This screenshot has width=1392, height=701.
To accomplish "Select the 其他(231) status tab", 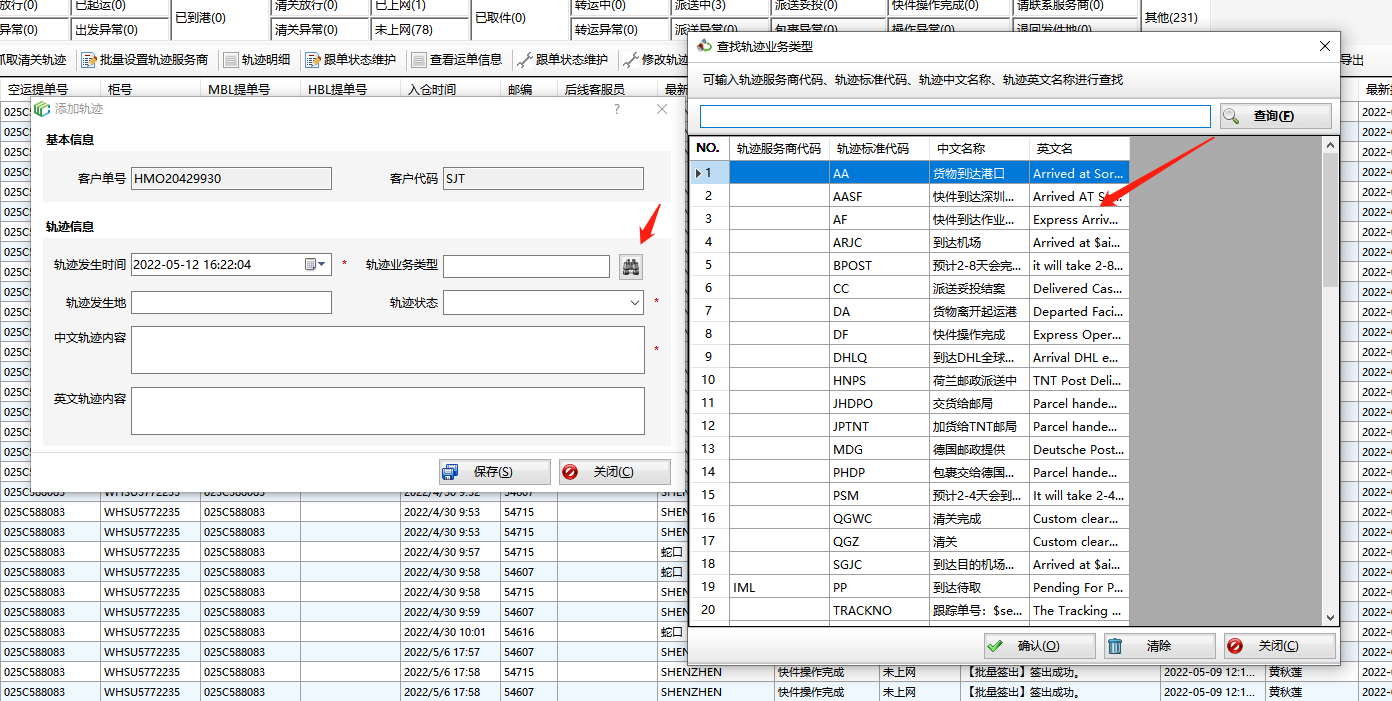I will [1171, 18].
